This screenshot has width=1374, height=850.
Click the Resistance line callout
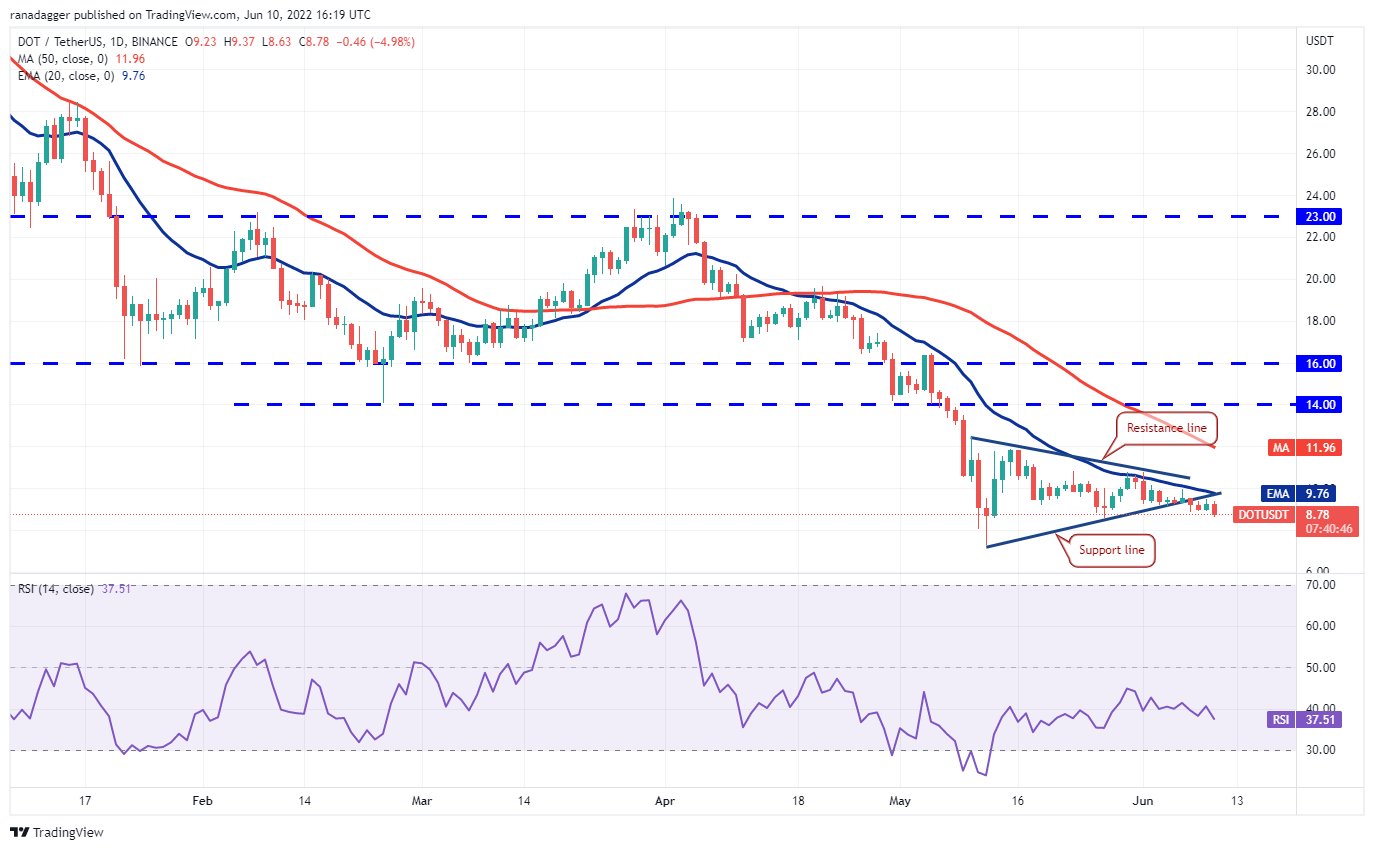tap(1166, 428)
